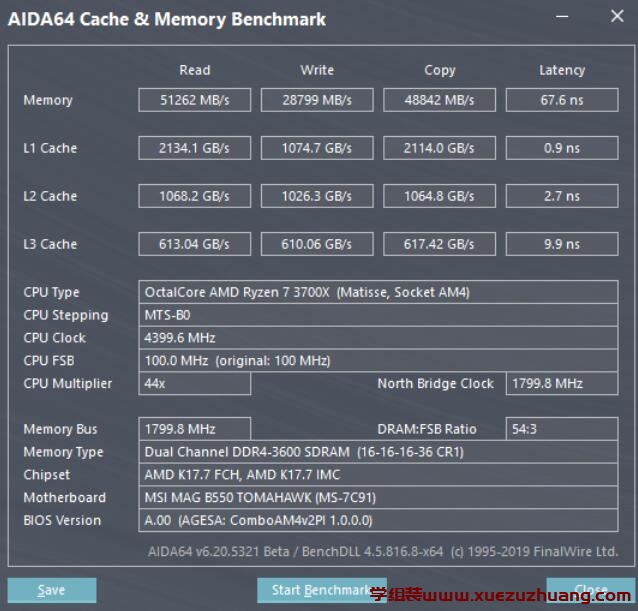Select the L3 Cache Latency field
Image resolution: width=638 pixels, height=611 pixels.
click(x=561, y=244)
